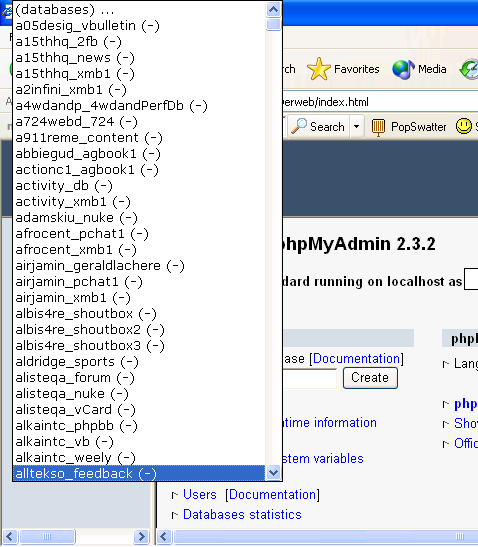Image resolution: width=478 pixels, height=547 pixels.
Task: Select albis4re_shoutbox2 entry
Action: pos(139,330)
